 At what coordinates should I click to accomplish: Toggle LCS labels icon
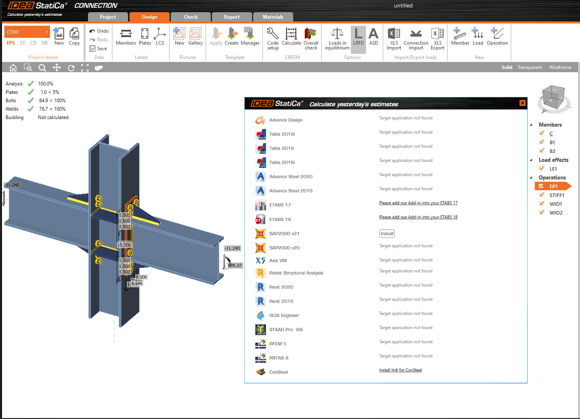click(x=160, y=36)
